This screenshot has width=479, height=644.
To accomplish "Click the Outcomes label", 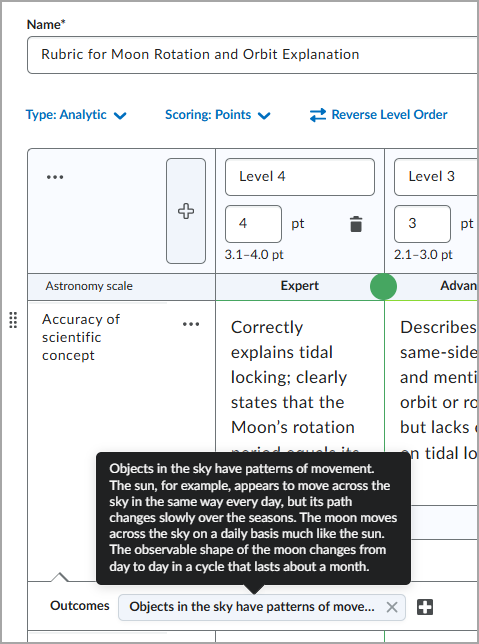I will click(x=80, y=606).
